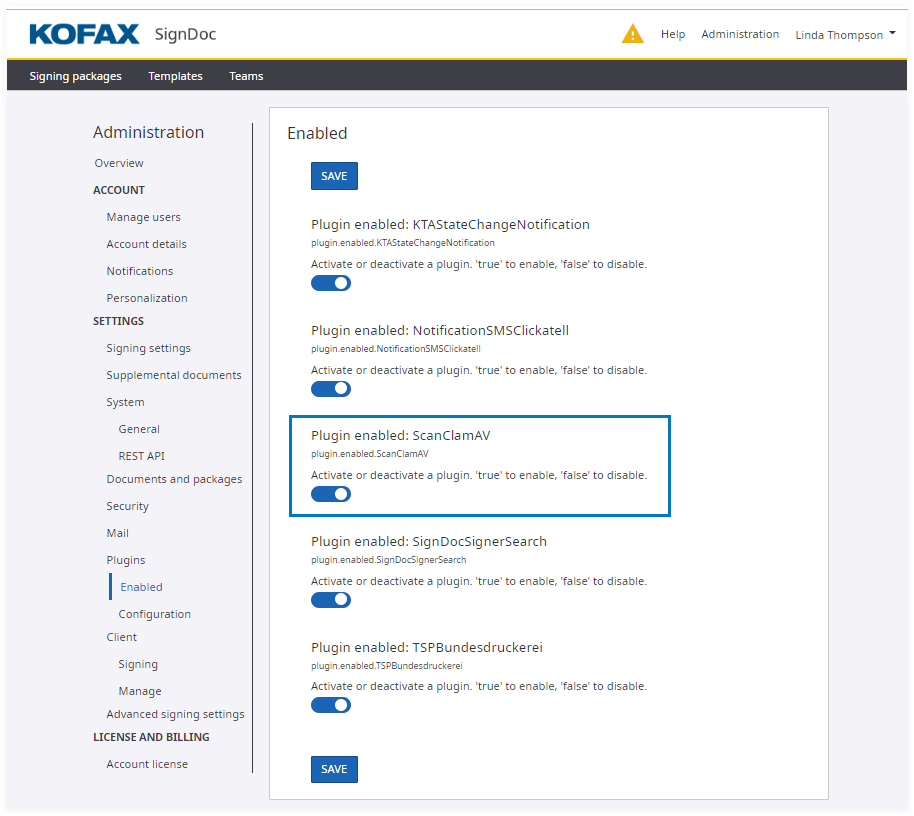Open the Signing packages tab
This screenshot has height=816, width=914.
point(75,76)
